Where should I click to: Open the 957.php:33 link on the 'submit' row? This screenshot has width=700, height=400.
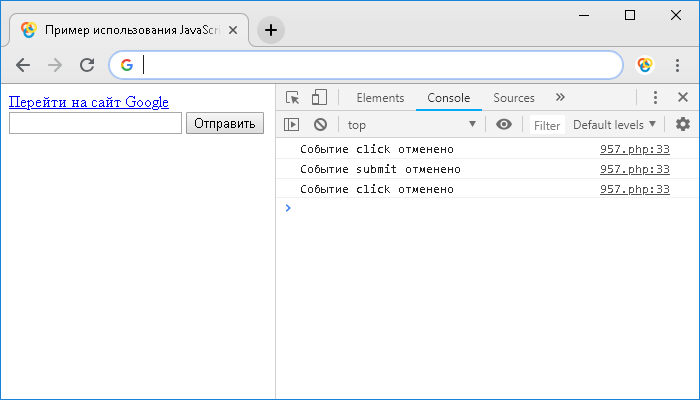tap(635, 169)
